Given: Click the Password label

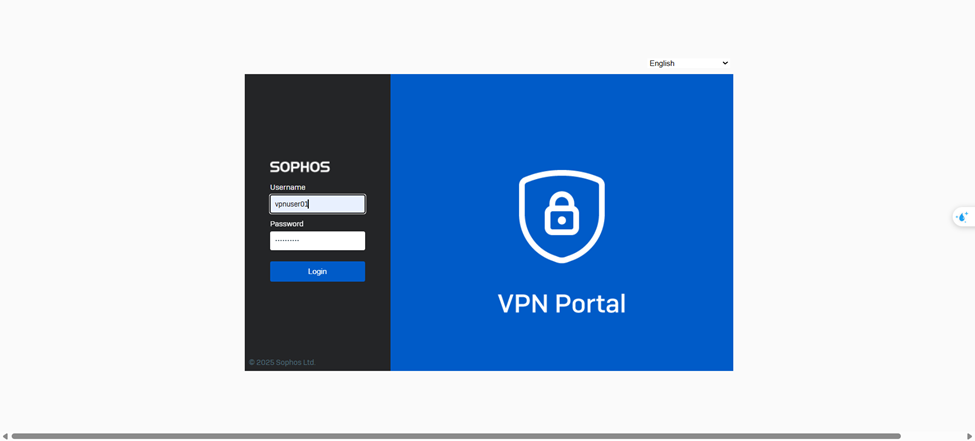Looking at the screenshot, I should click(x=287, y=224).
